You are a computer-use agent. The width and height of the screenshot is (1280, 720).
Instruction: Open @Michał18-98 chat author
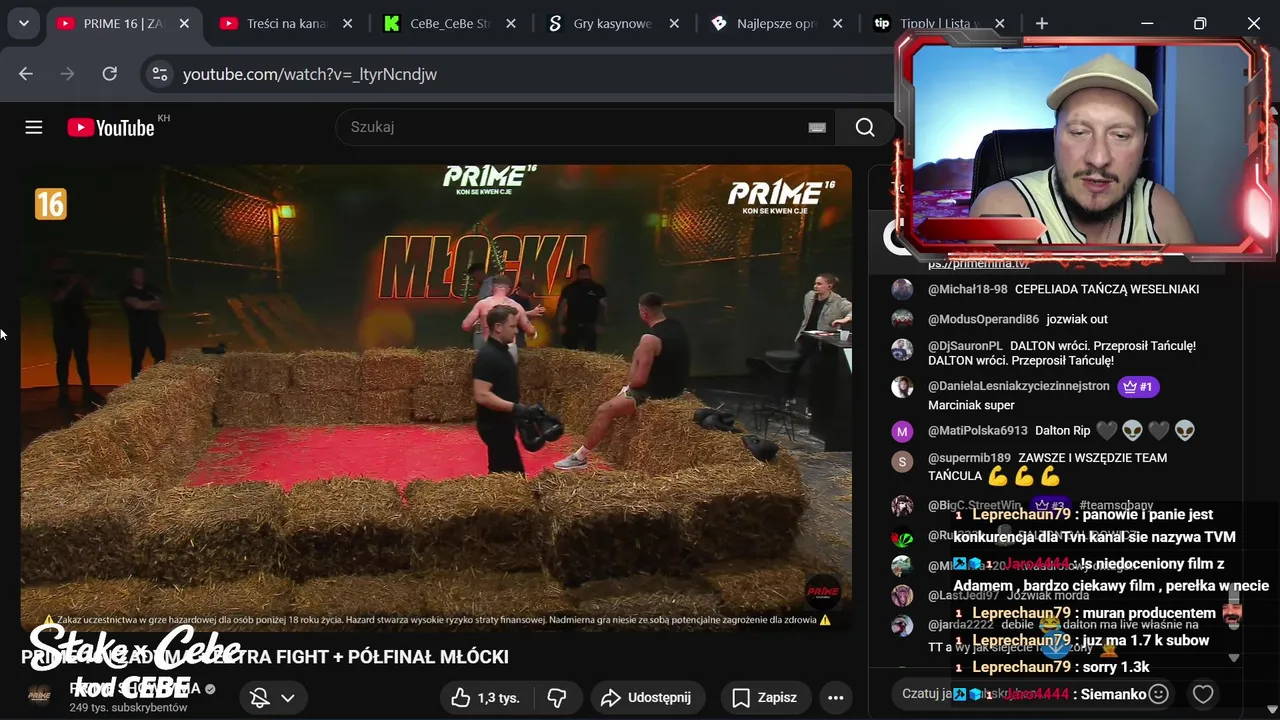967,289
